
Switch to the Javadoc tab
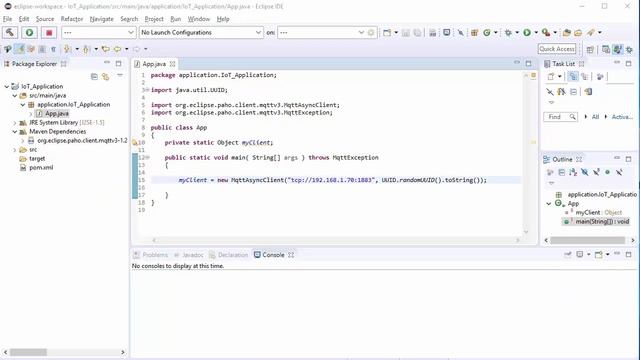188,255
